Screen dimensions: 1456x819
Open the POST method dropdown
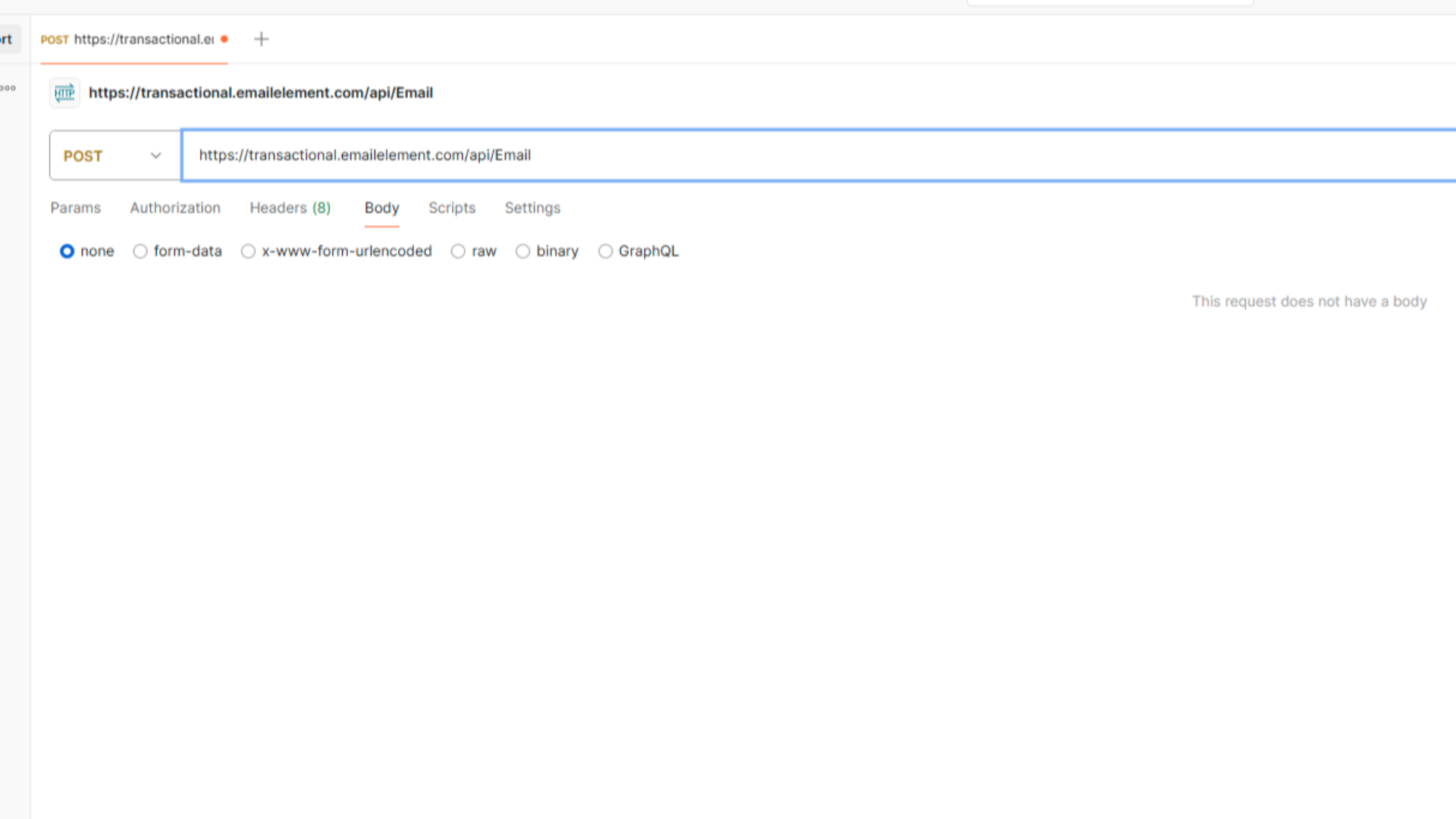tap(115, 155)
